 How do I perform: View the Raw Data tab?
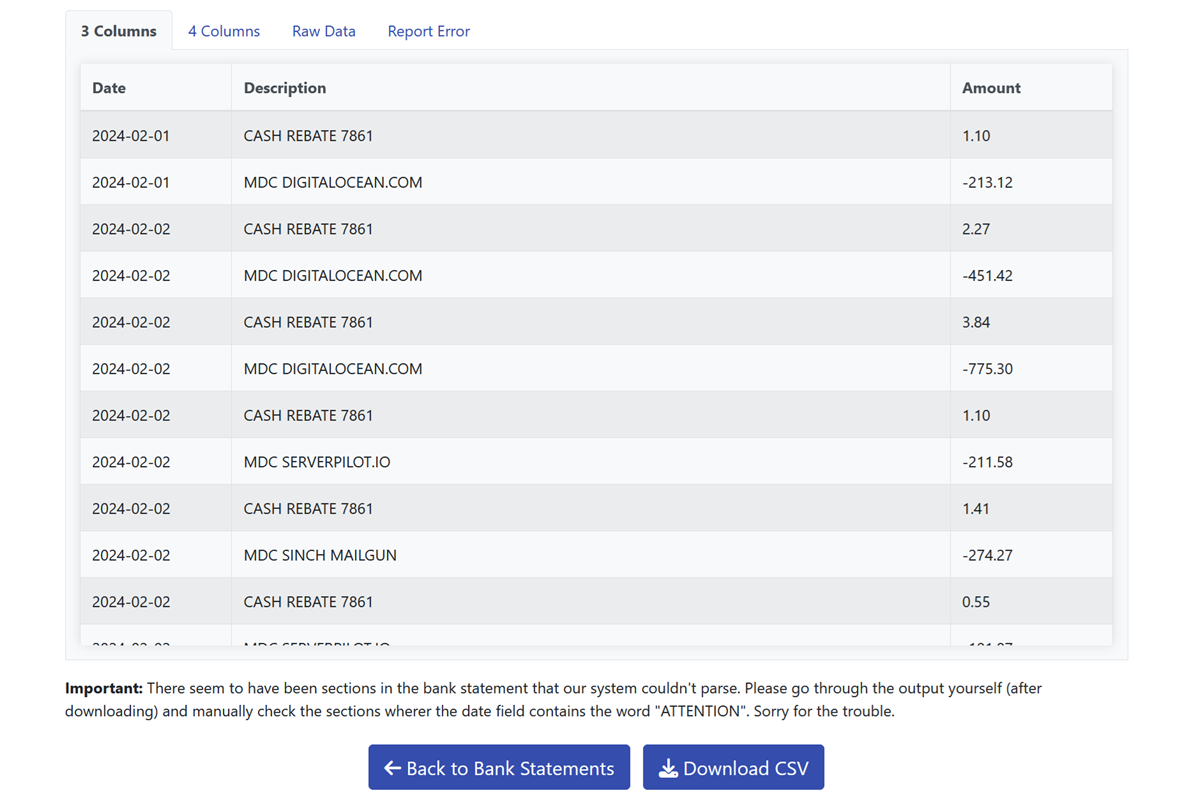click(324, 31)
